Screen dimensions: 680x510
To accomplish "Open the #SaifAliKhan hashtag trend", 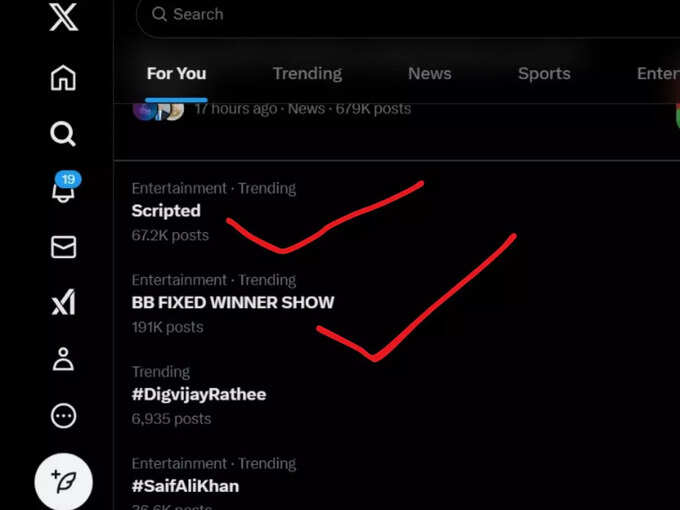I will click(x=185, y=486).
